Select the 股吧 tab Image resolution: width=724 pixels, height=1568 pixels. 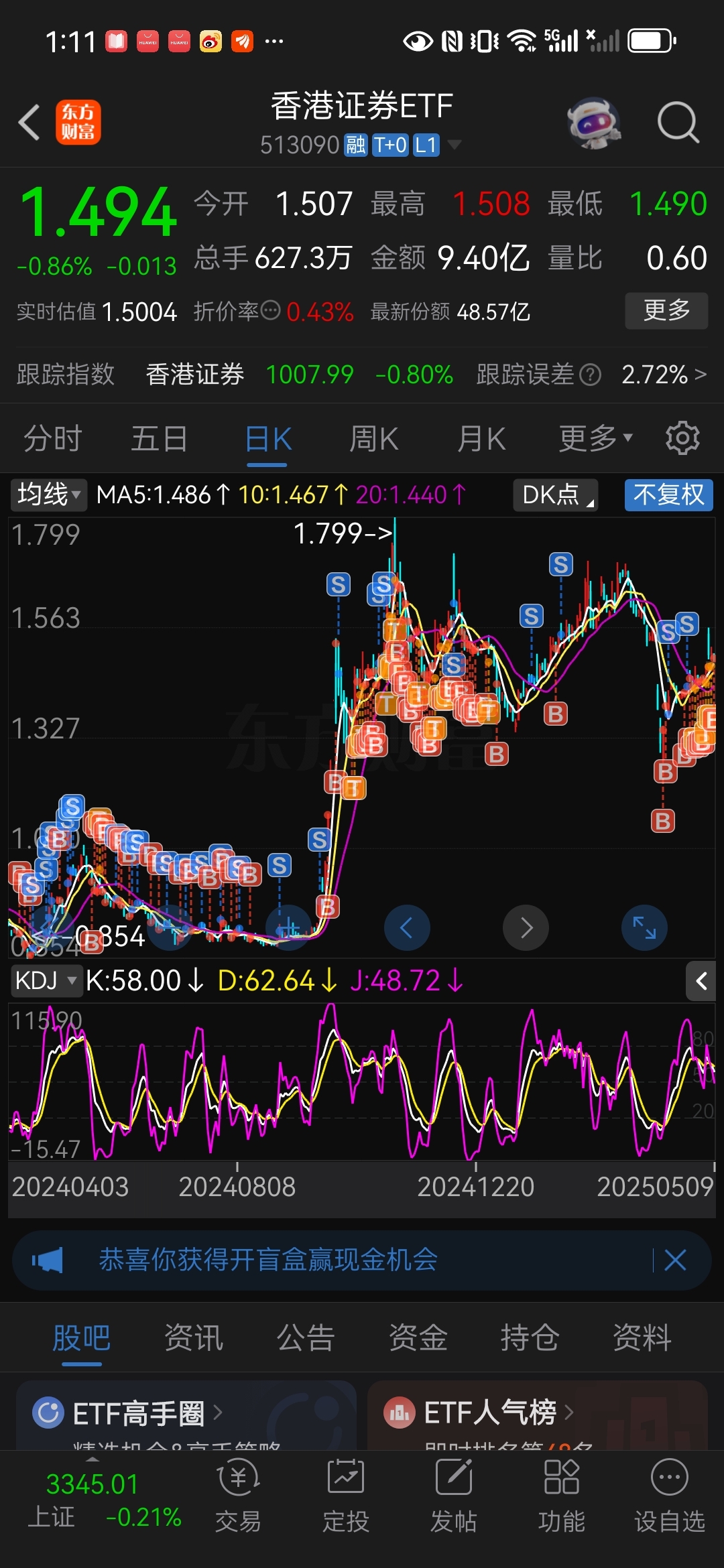click(x=82, y=1338)
